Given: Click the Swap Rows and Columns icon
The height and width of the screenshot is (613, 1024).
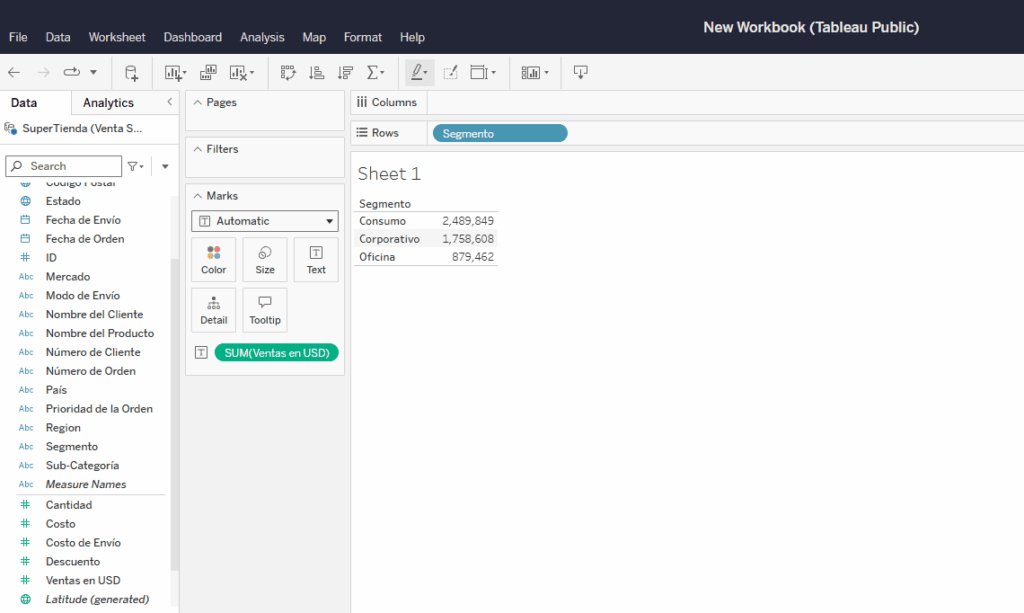Looking at the screenshot, I should (288, 73).
